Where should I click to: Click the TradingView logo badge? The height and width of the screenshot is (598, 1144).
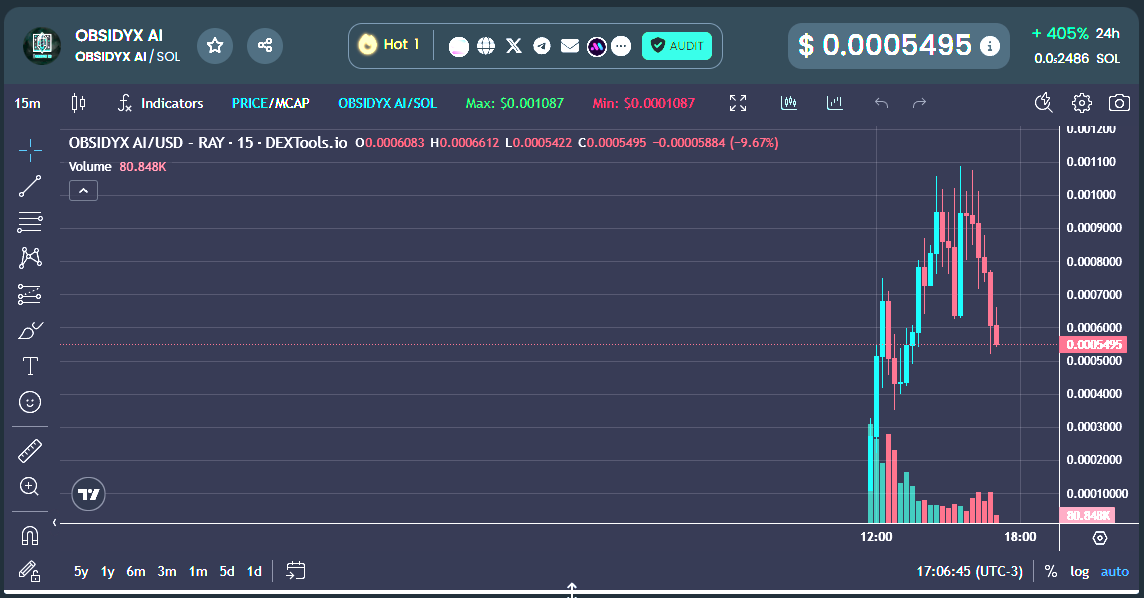point(88,494)
